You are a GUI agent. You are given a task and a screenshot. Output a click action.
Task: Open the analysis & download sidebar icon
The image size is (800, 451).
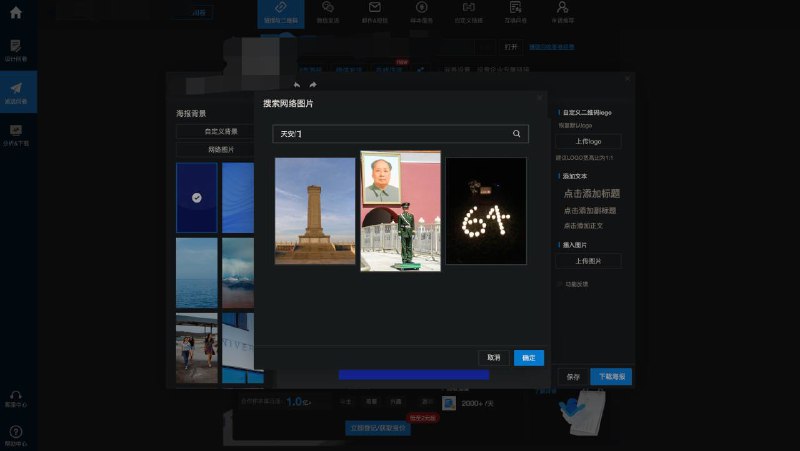coord(16,135)
